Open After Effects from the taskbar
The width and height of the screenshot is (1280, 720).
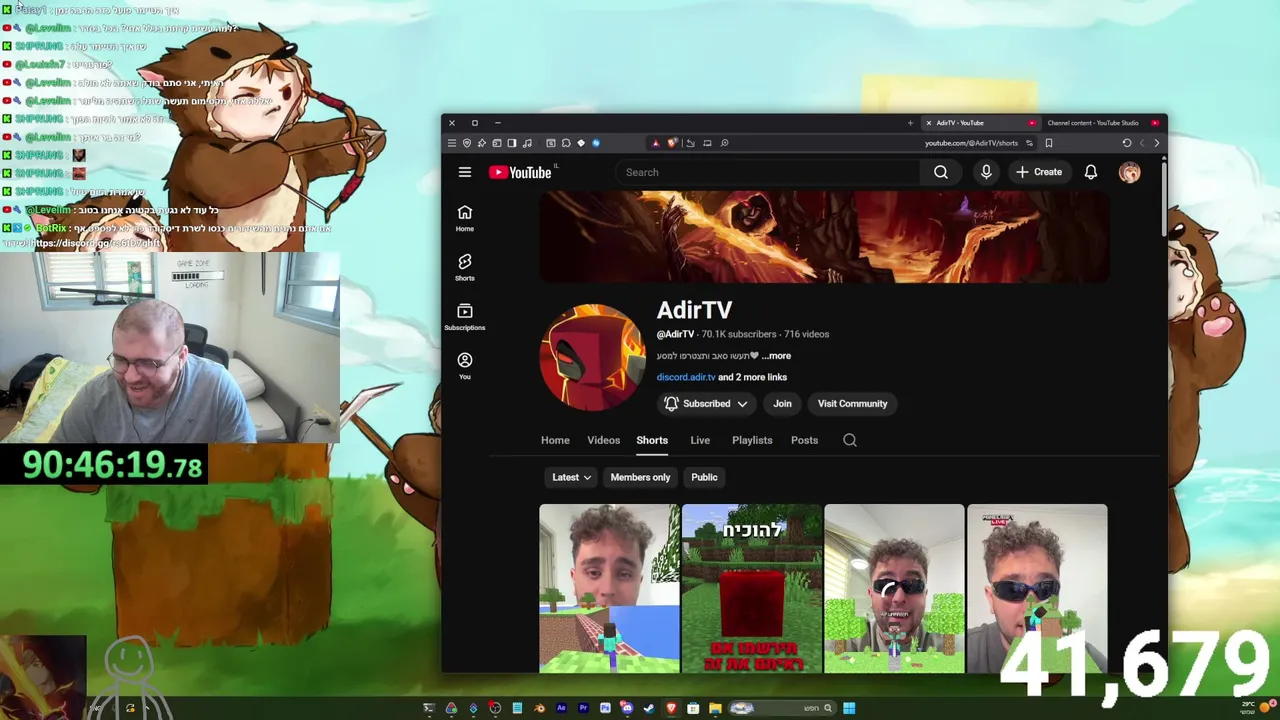point(561,708)
